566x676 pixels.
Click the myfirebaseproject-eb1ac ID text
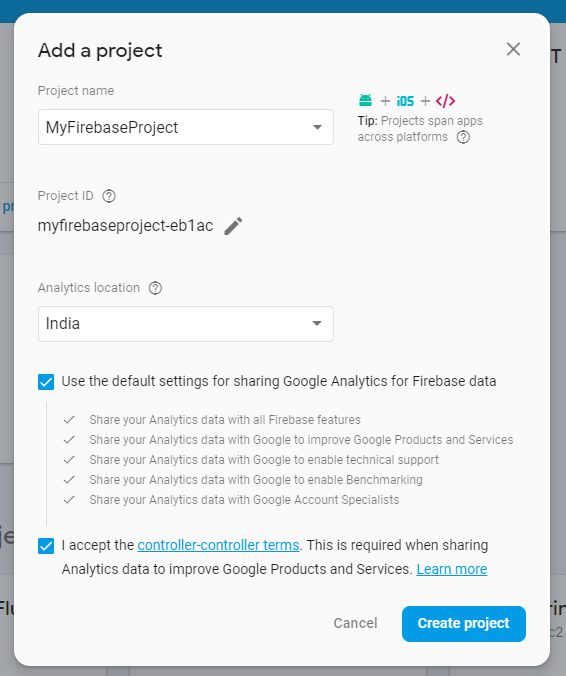[x=125, y=225]
